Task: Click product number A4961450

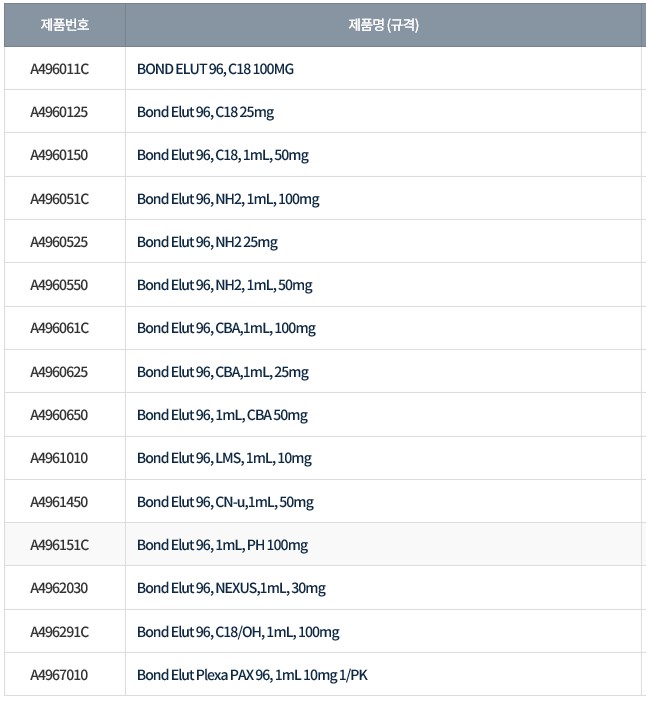Action: coord(60,501)
